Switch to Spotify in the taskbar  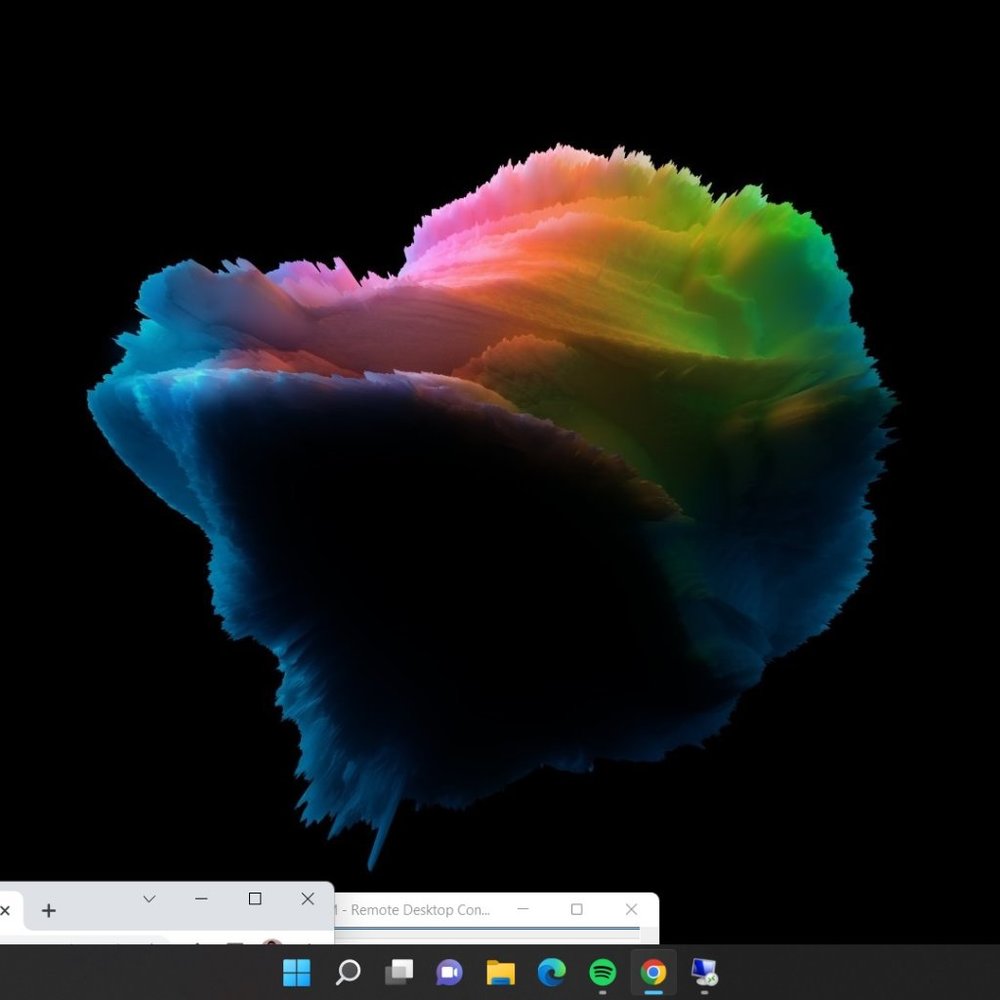click(x=603, y=972)
